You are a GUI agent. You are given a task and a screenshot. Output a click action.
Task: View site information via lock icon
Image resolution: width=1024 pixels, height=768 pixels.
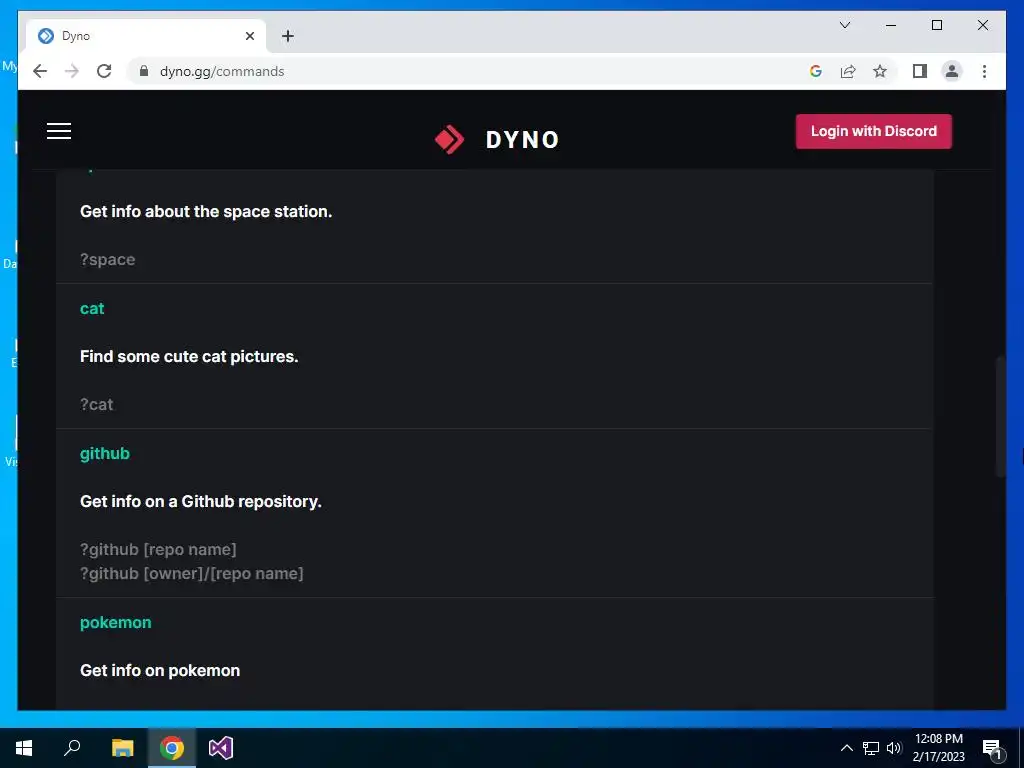point(144,71)
